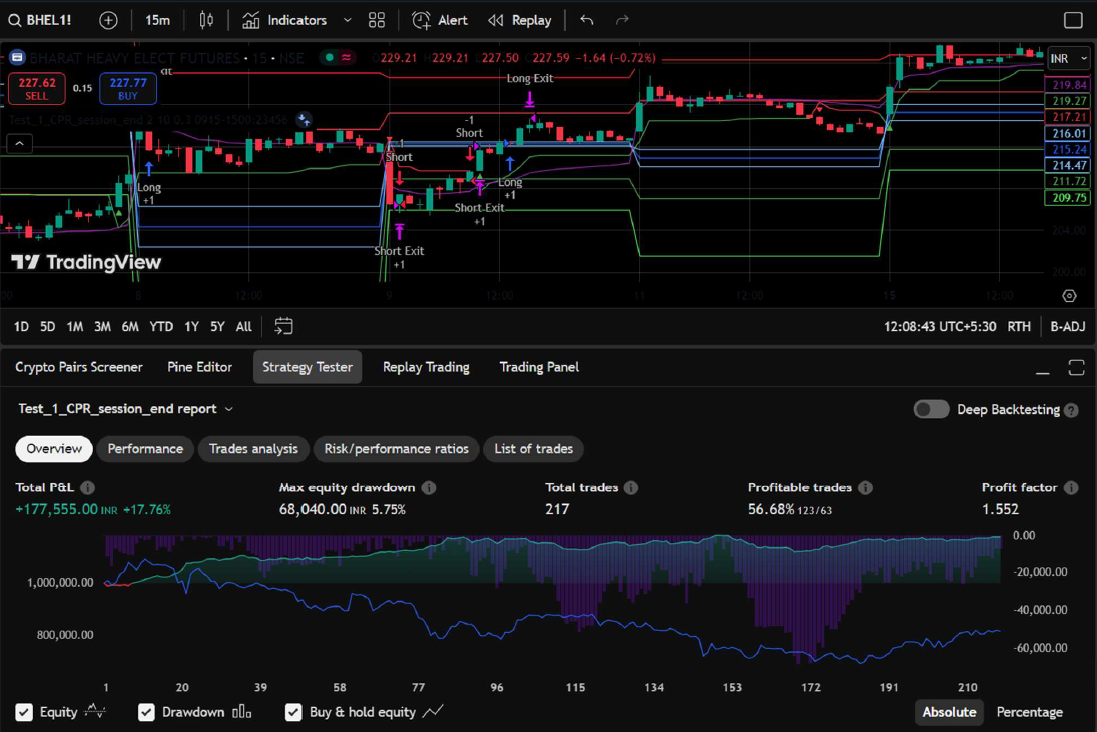Select the 1Y date range
Viewport: 1097px width, 732px height.
(x=191, y=326)
